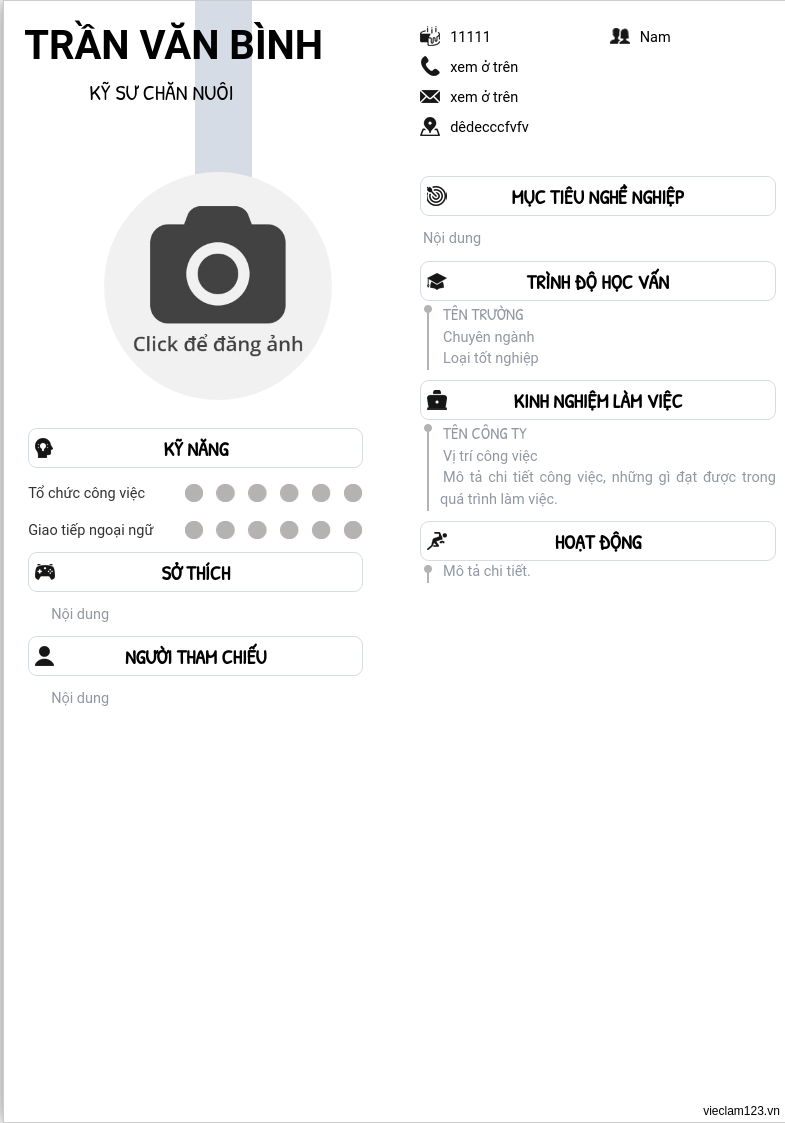Open the vieclam123.vn link

point(741,1111)
